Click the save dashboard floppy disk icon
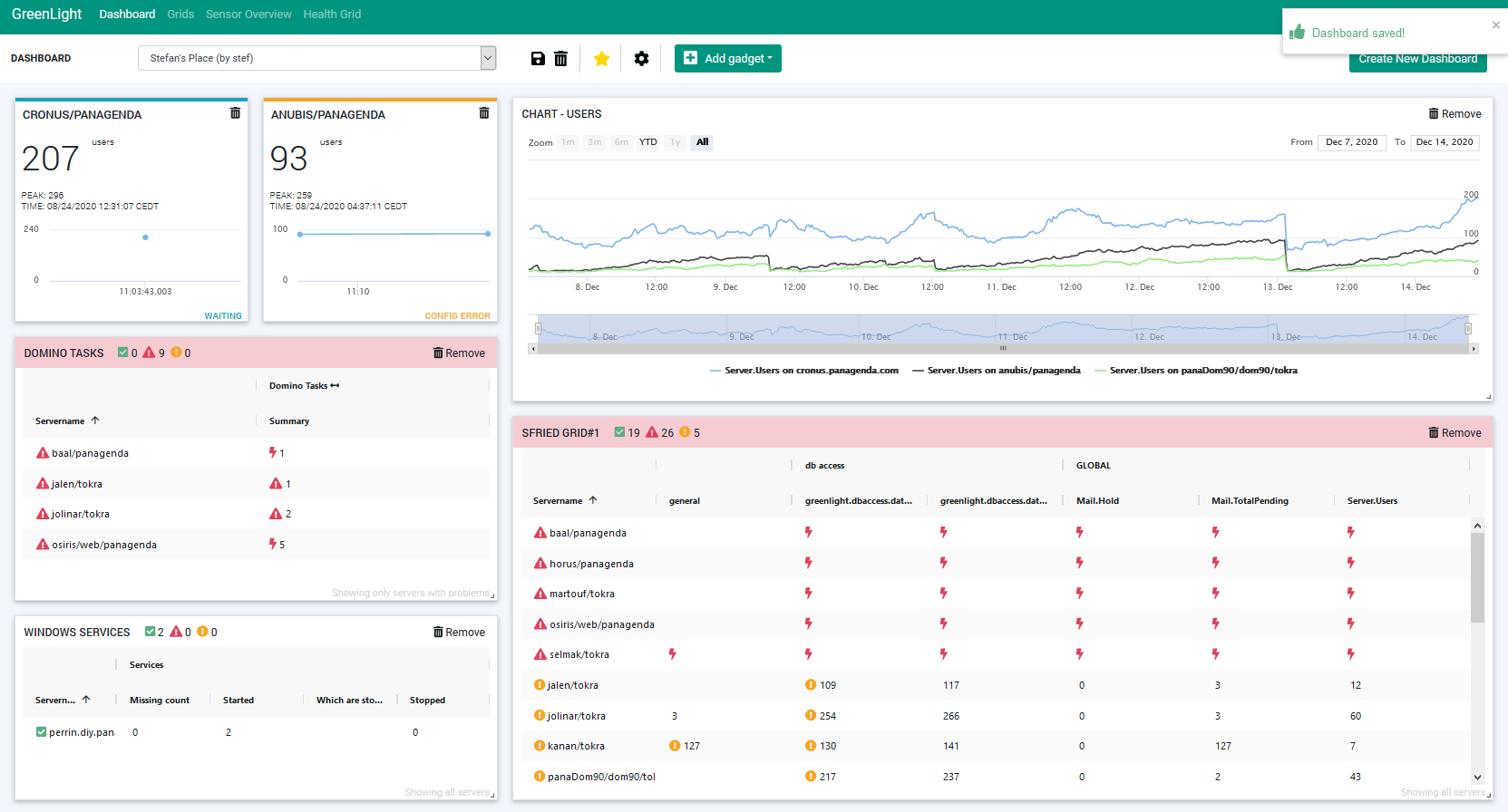Screen dimensions: 1508x812 [538, 59]
